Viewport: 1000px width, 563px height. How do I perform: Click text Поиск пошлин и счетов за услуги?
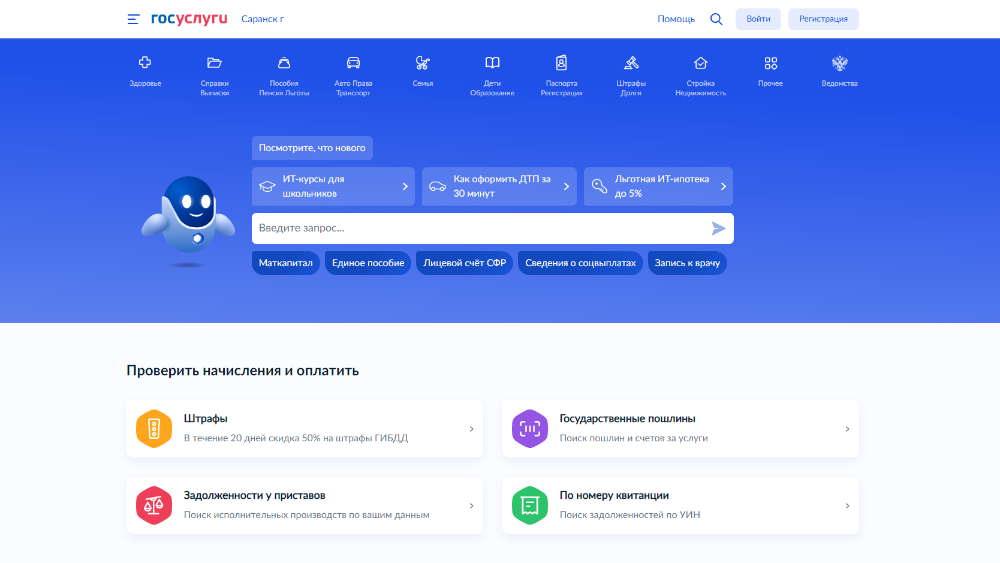pyautogui.click(x=633, y=438)
